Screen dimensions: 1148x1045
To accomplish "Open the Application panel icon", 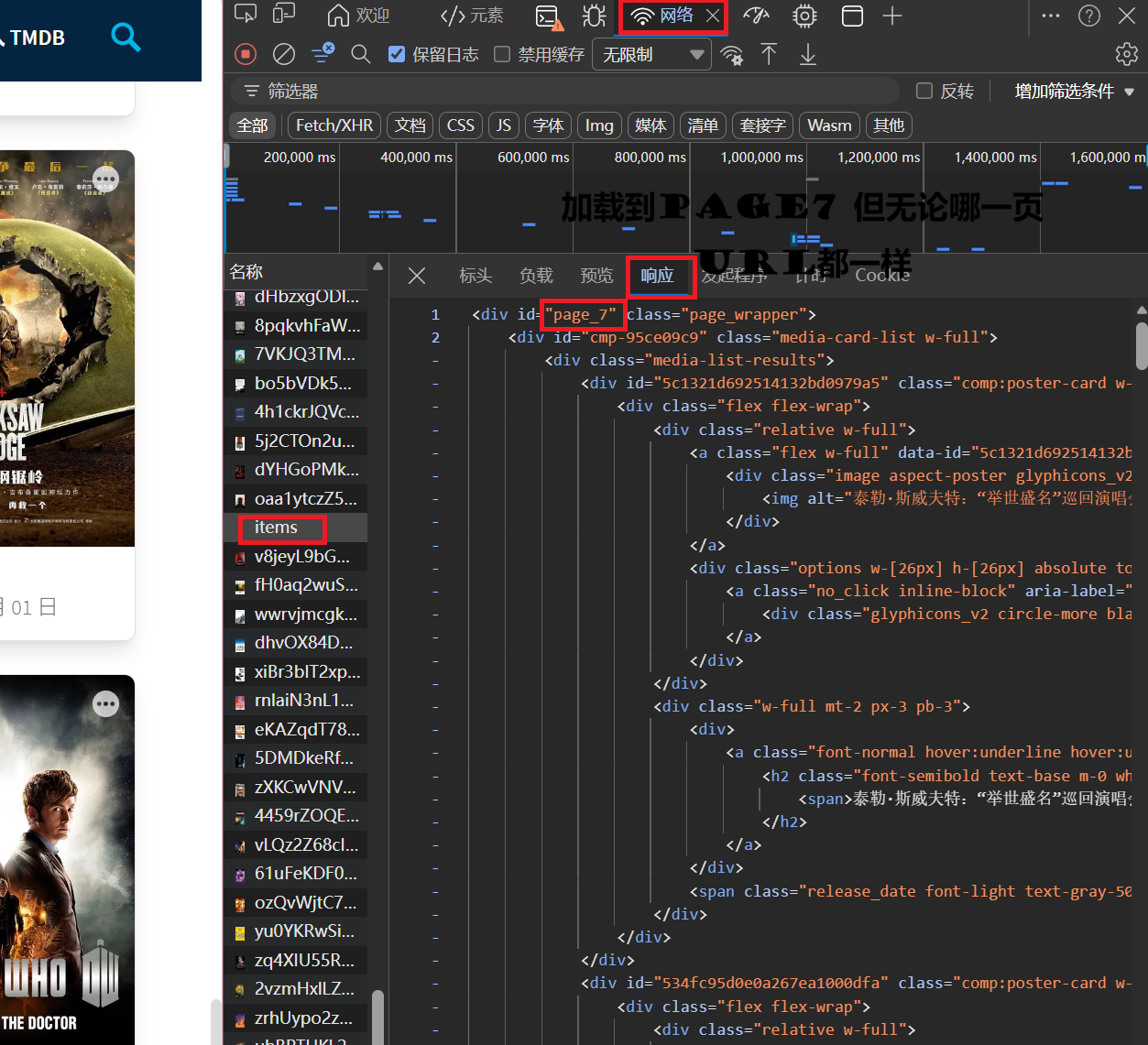I will pyautogui.click(x=852, y=16).
